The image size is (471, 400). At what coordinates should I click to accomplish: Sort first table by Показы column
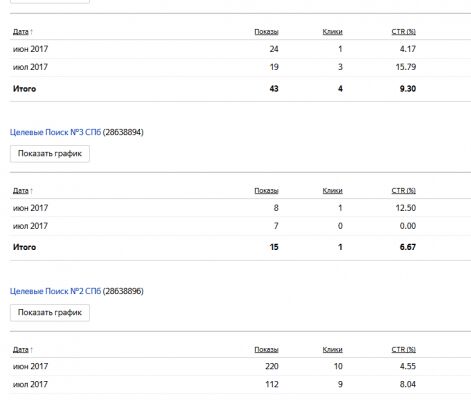coord(266,32)
